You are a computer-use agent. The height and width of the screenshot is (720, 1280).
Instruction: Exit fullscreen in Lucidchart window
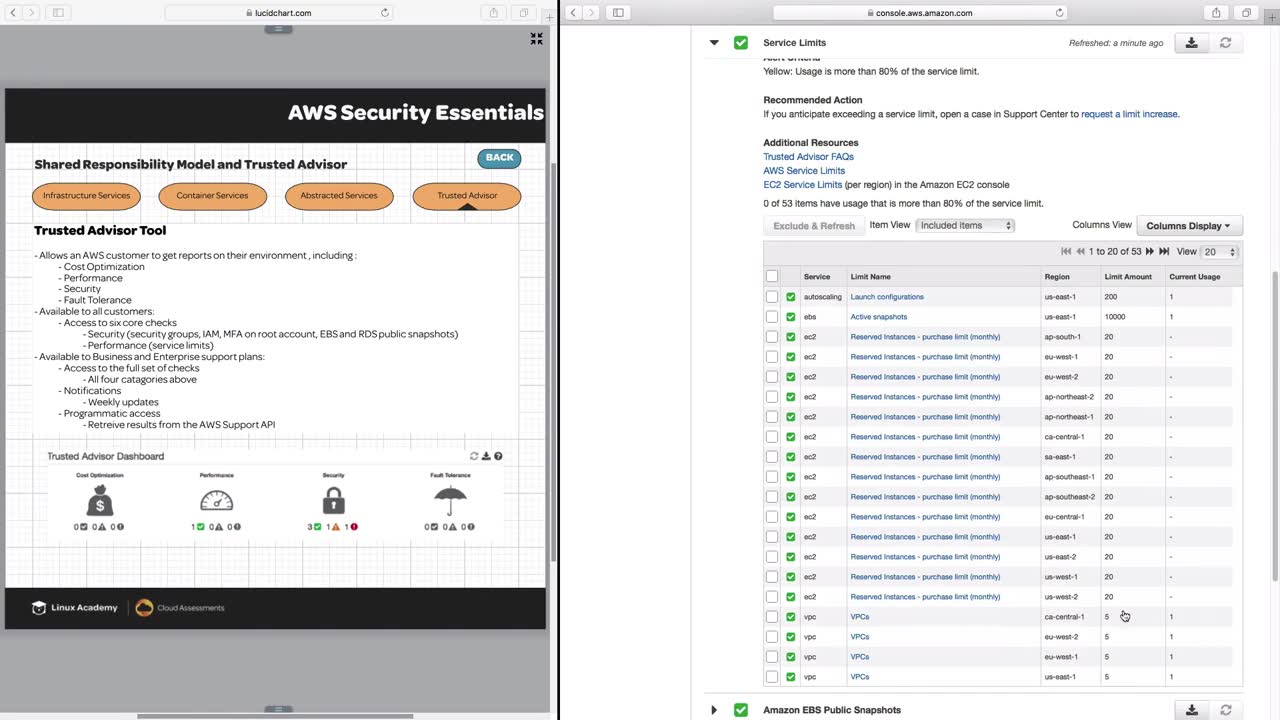537,39
